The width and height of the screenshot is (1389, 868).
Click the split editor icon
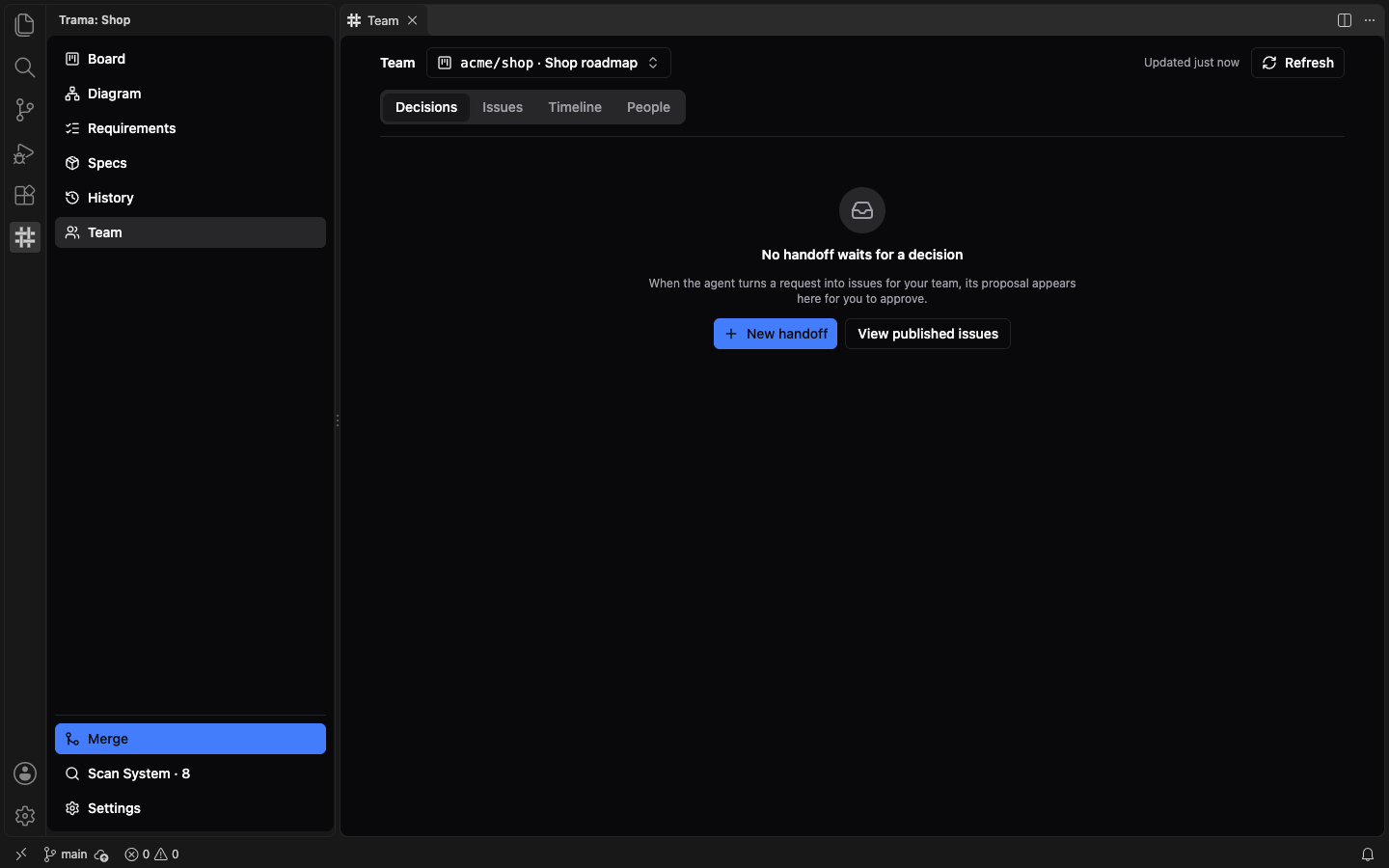click(x=1345, y=20)
